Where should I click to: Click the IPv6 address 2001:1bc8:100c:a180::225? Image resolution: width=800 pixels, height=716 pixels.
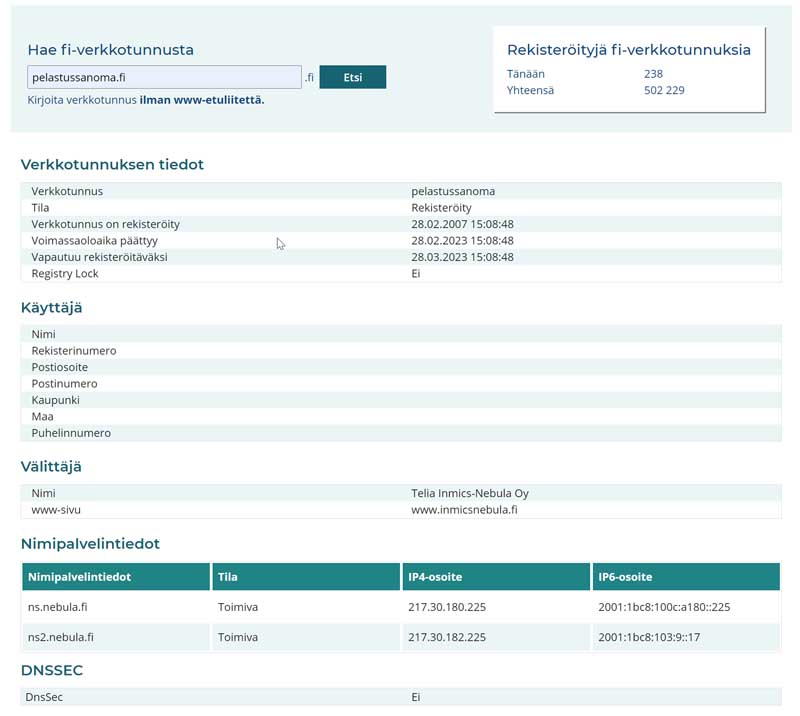663,607
